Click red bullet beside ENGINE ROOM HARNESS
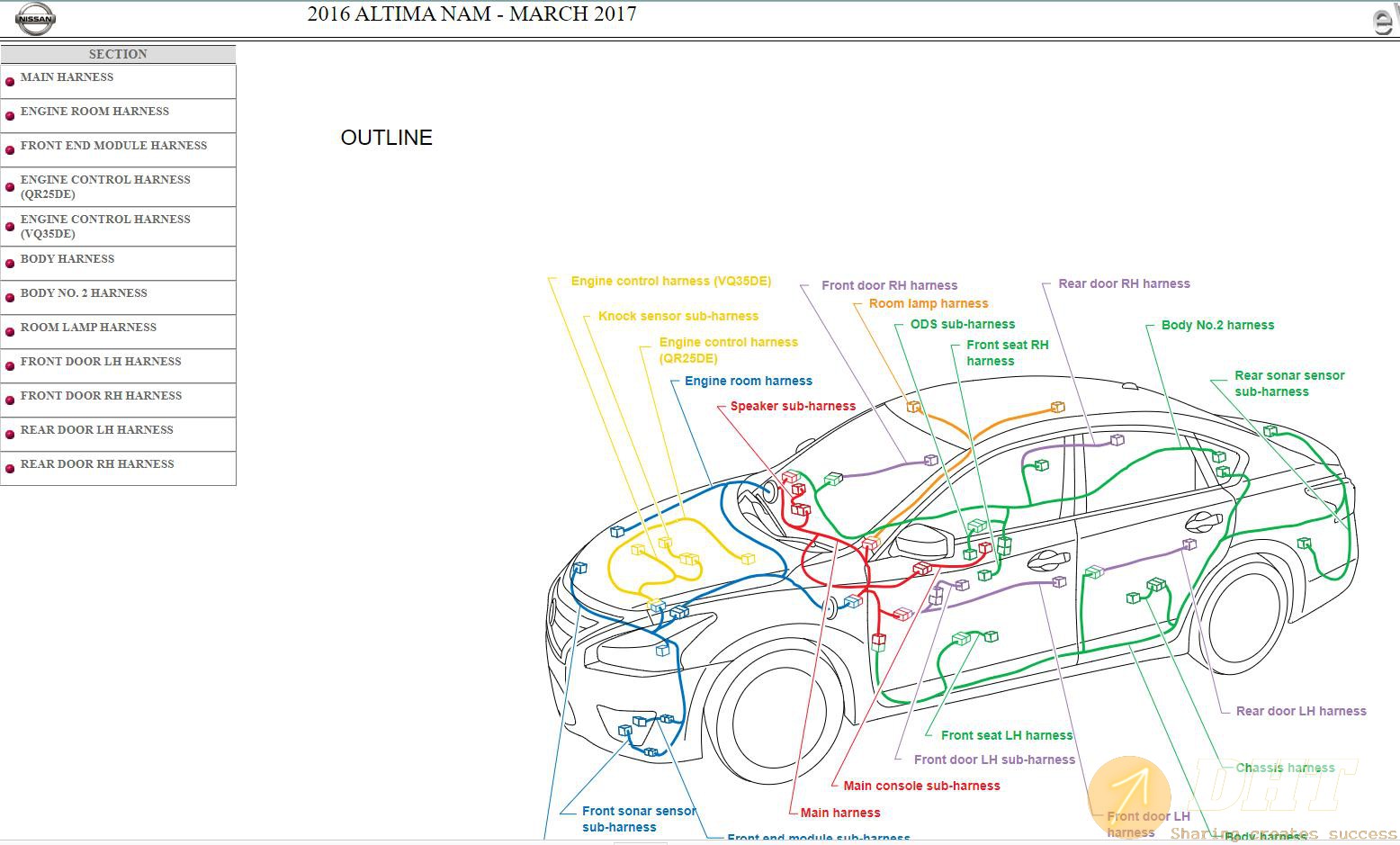Screen dimensions: 1400x845 coord(10,116)
